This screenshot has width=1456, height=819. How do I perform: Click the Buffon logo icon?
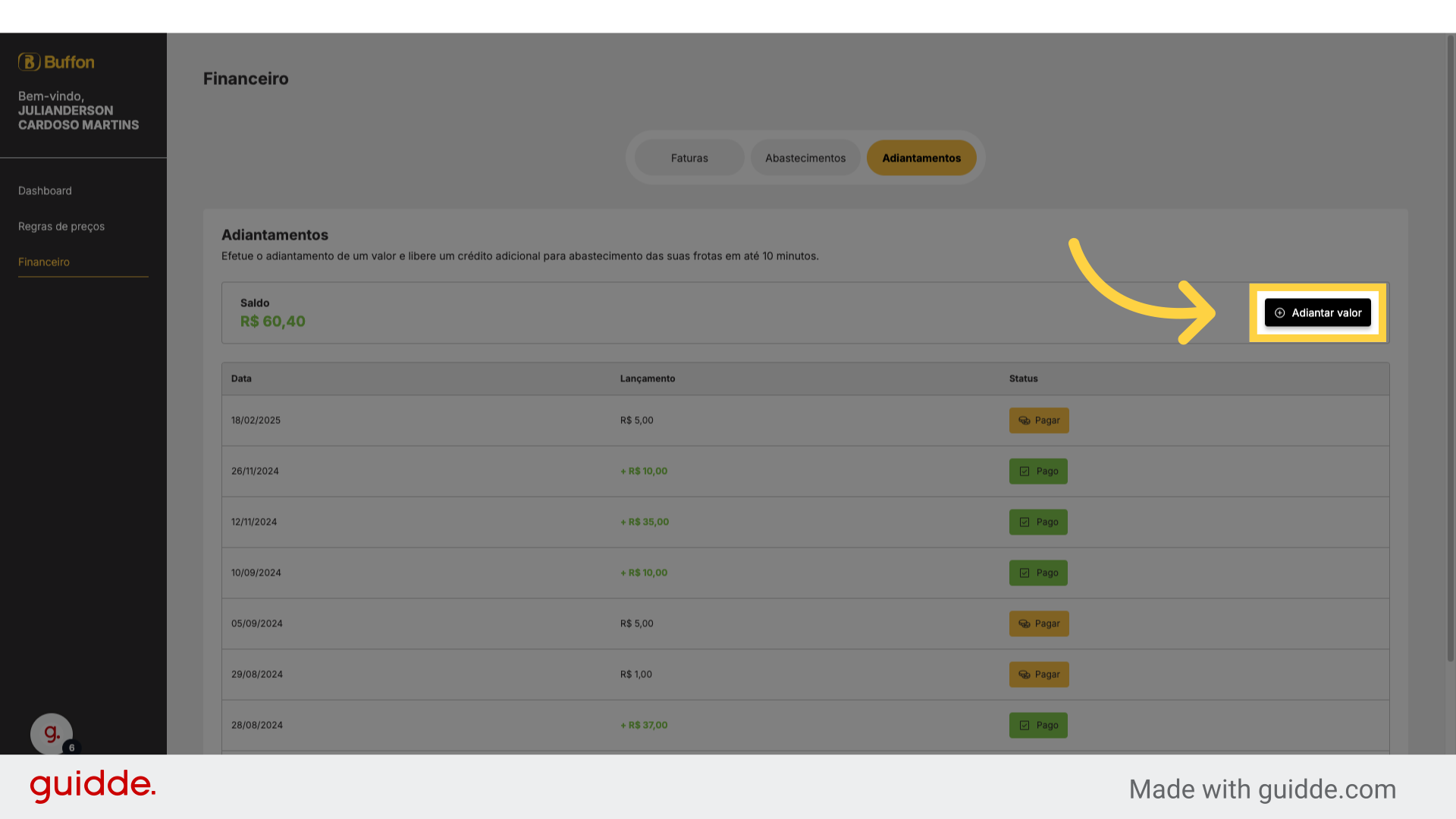pos(29,61)
